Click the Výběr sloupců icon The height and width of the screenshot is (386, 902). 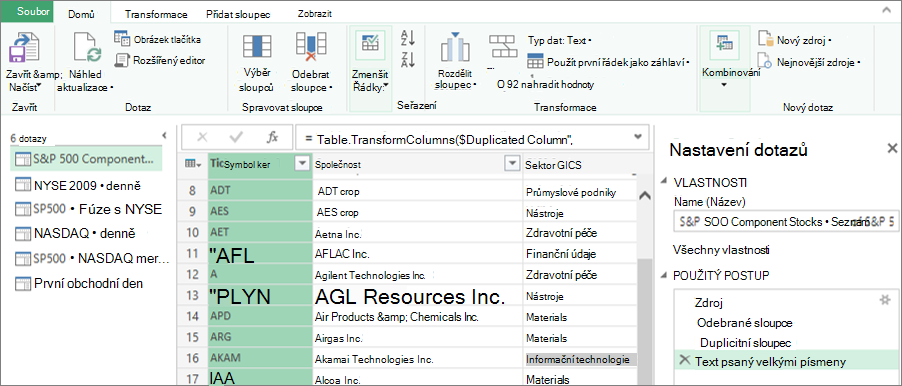click(256, 47)
